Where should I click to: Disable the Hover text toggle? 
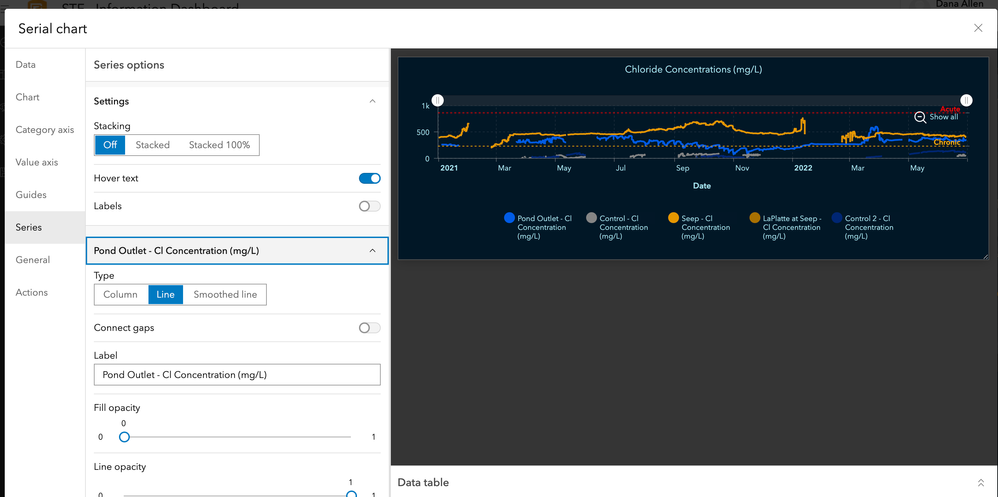tap(369, 178)
